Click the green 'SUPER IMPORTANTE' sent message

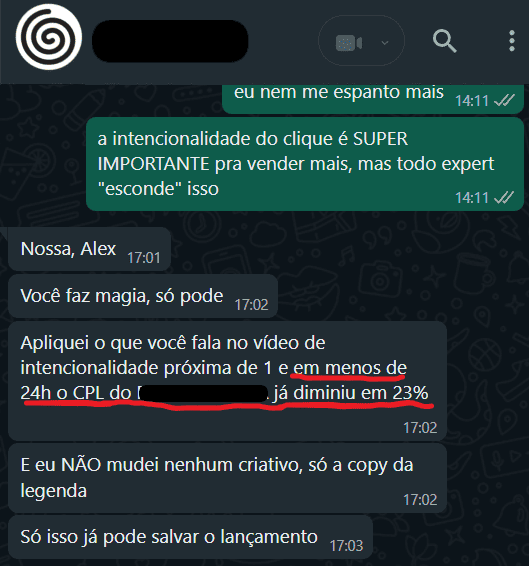pos(305,164)
